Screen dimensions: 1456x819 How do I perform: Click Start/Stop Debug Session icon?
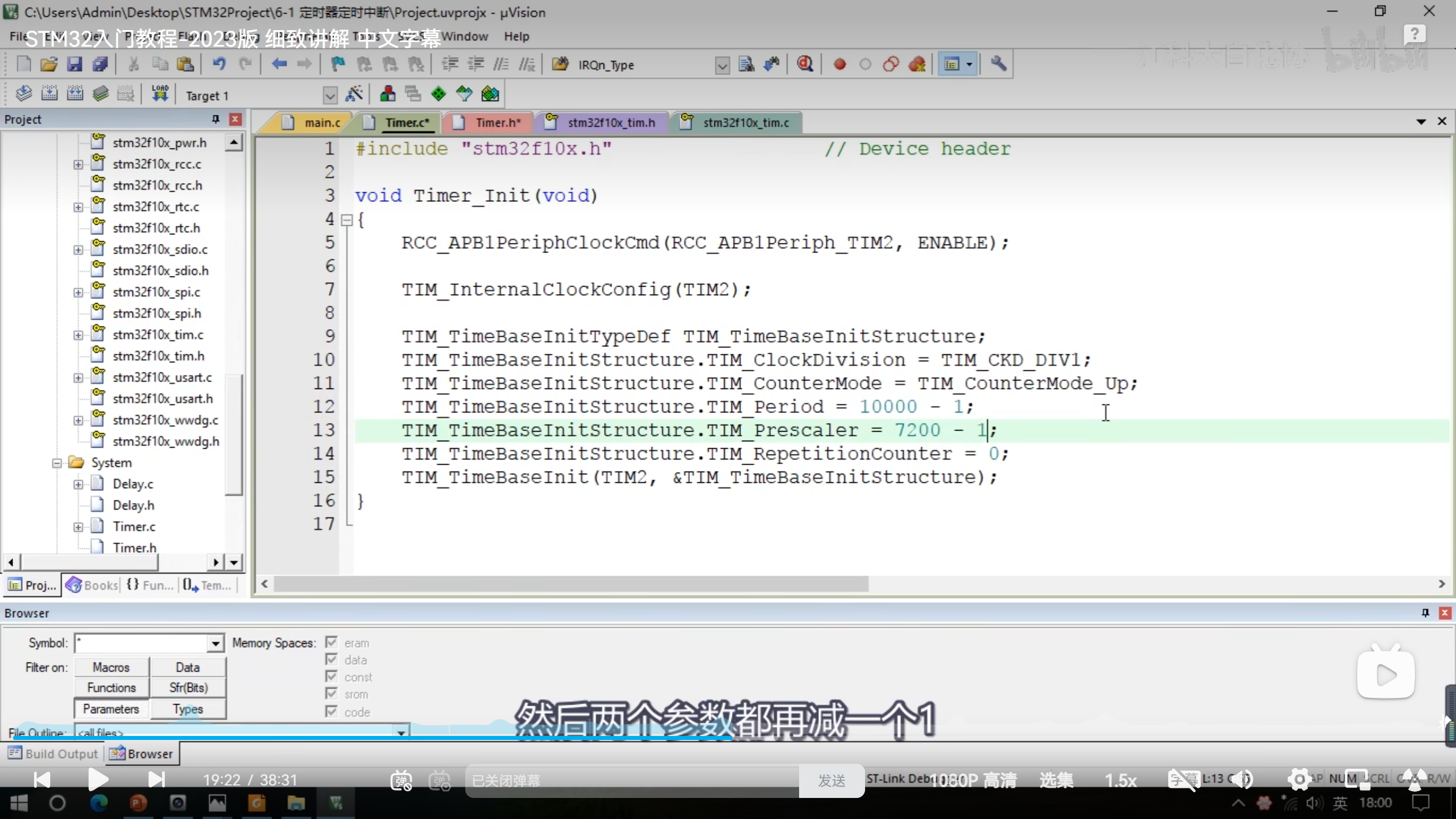point(804,64)
